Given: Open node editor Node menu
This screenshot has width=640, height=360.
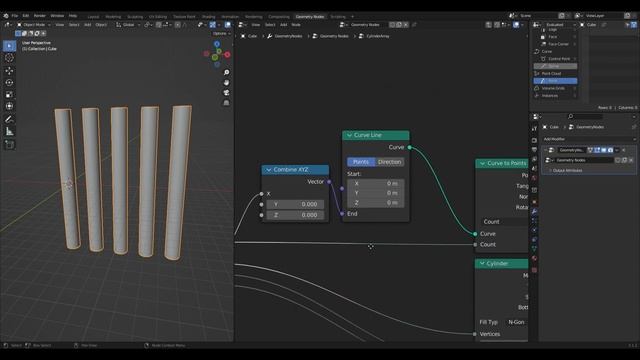Looking at the screenshot, I should point(296,25).
